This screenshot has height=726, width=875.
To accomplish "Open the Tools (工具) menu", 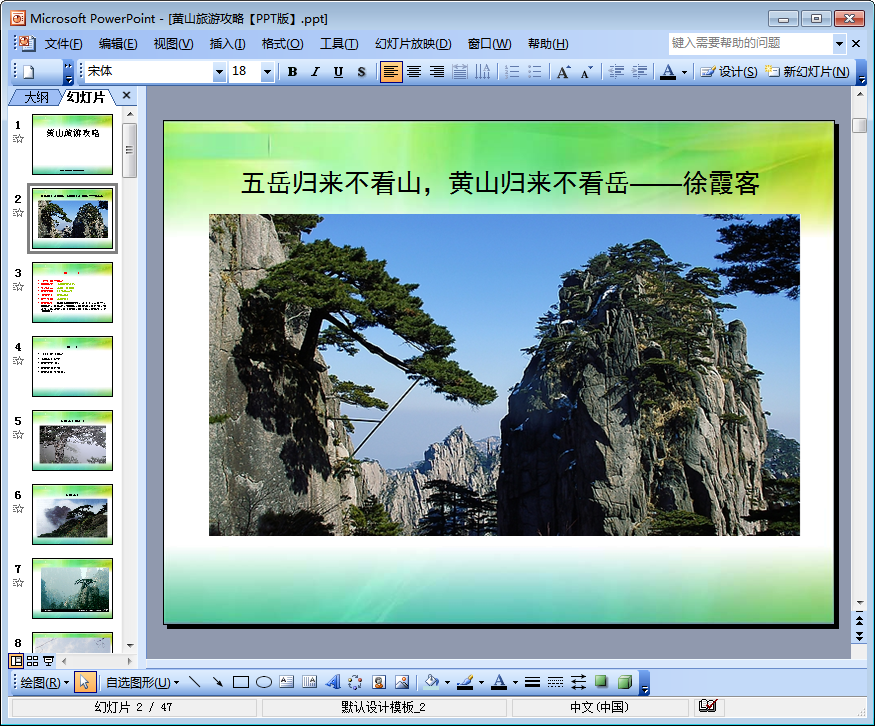I will [x=339, y=44].
